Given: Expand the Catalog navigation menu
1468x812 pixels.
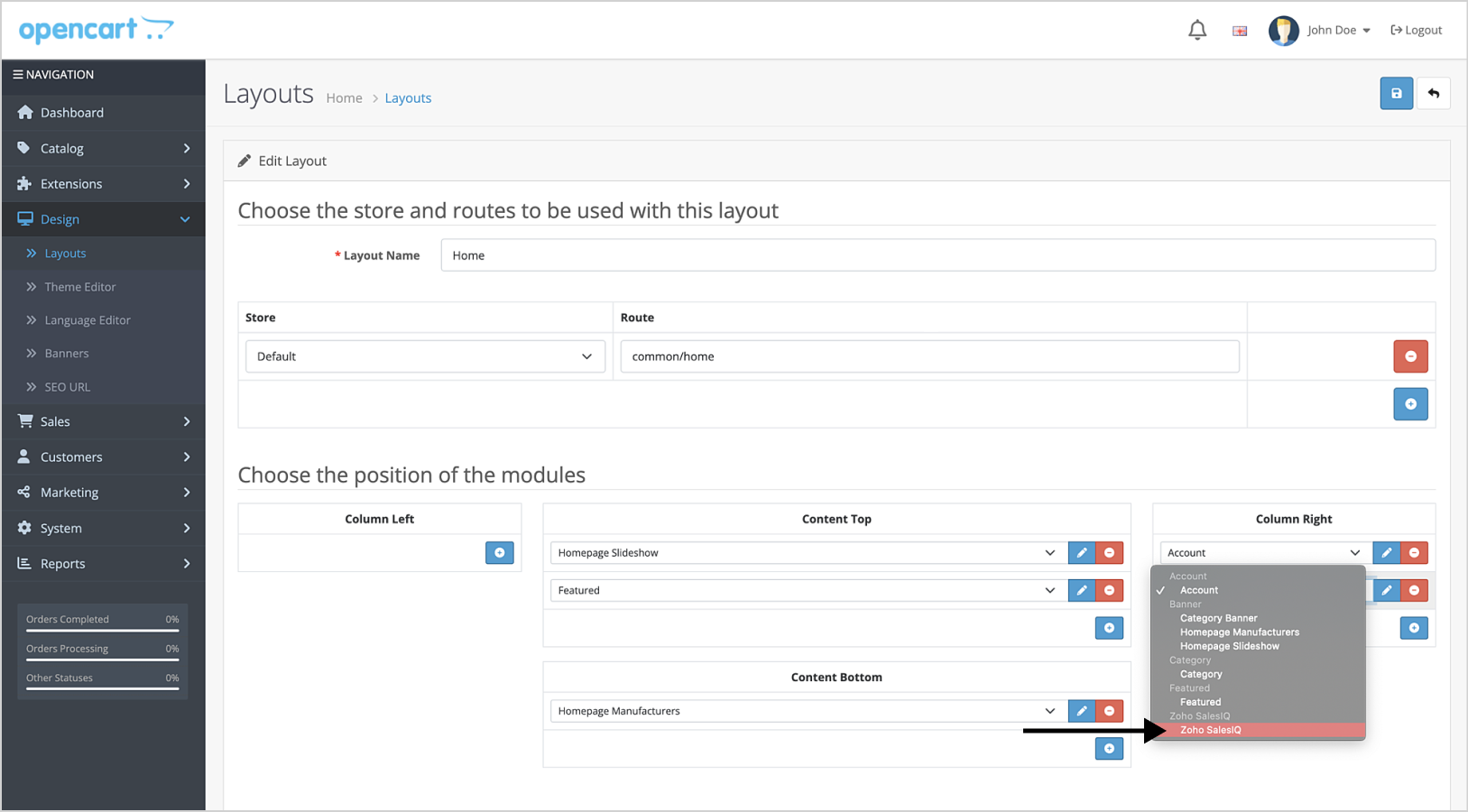Looking at the screenshot, I should pos(103,148).
